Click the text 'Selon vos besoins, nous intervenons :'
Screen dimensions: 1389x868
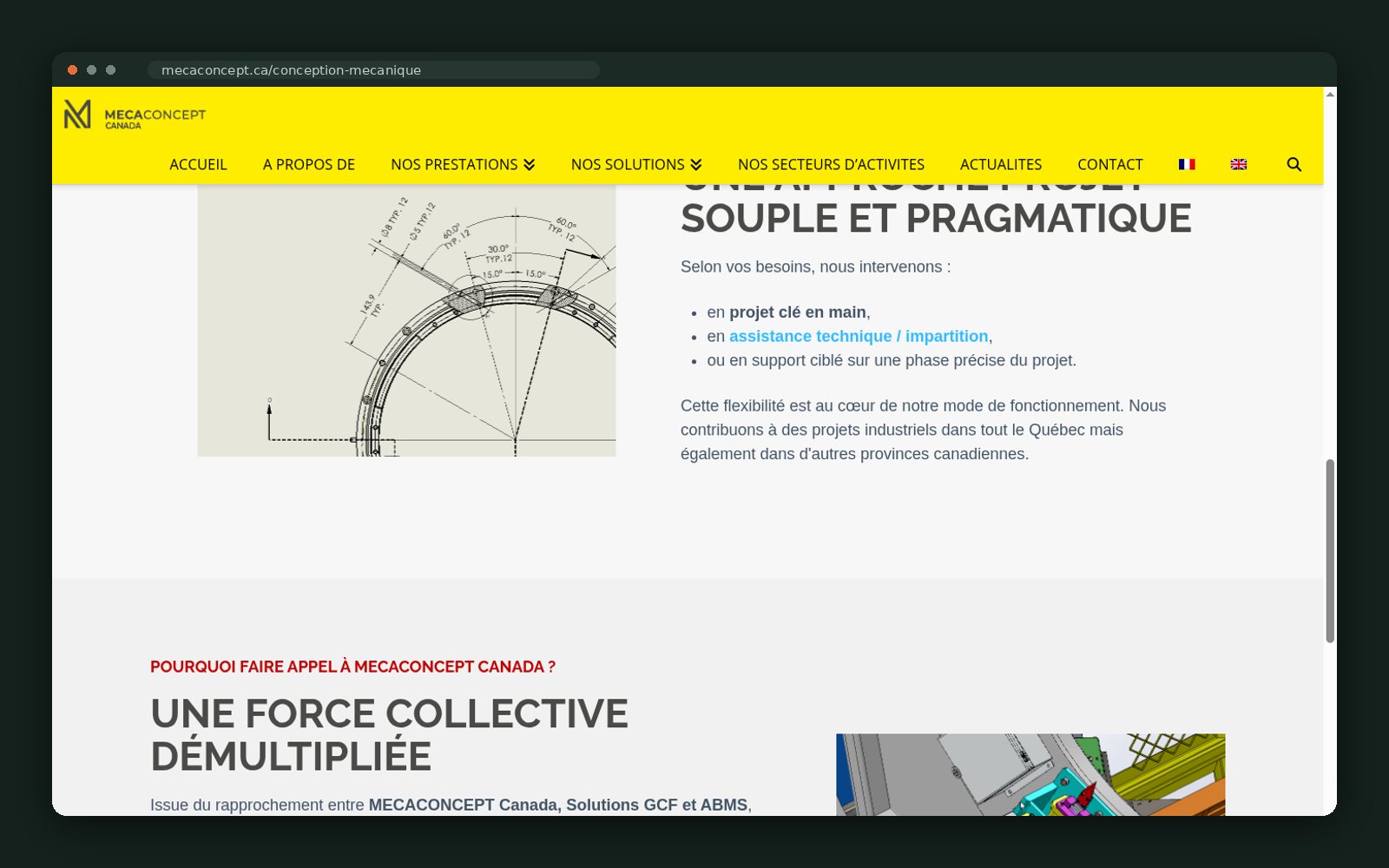[815, 266]
